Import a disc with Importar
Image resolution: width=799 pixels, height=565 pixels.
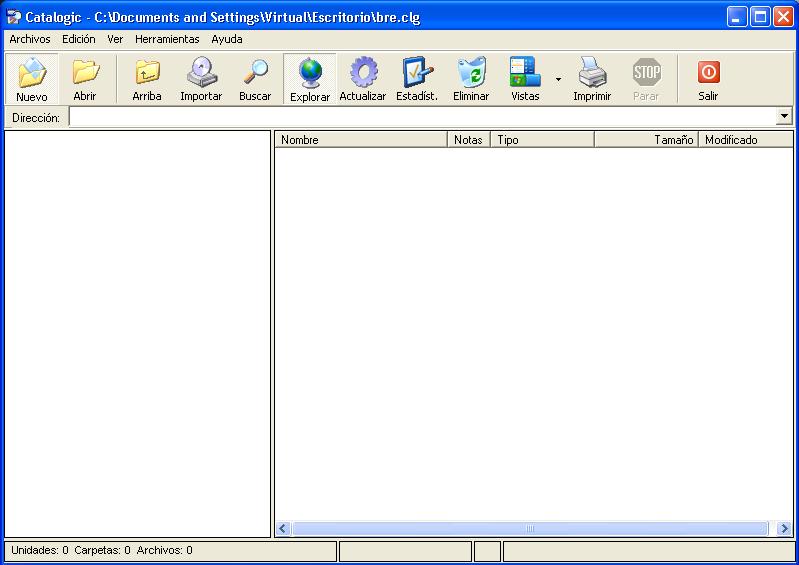201,79
